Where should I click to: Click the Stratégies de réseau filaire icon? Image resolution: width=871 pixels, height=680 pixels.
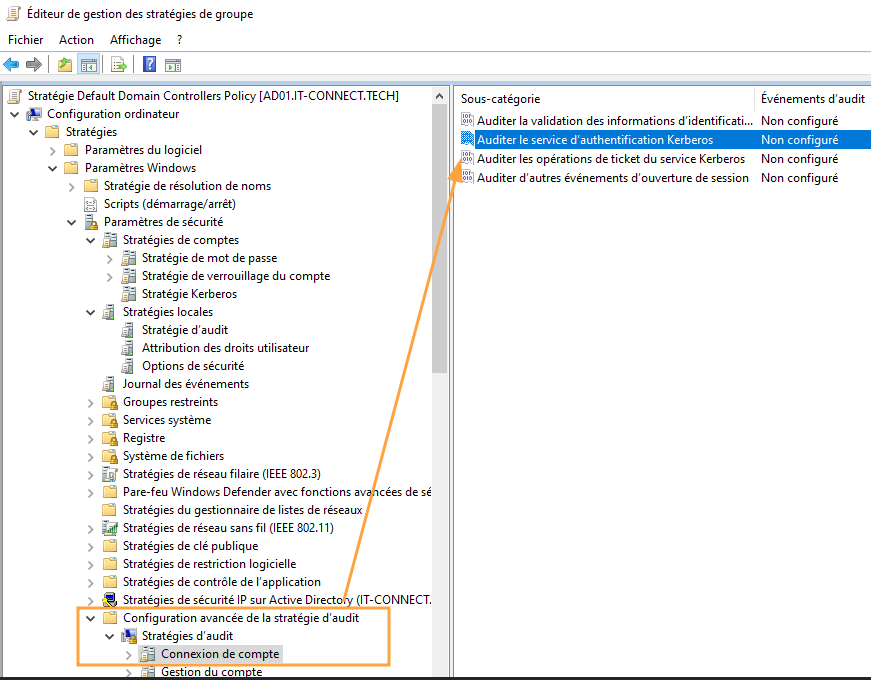109,474
